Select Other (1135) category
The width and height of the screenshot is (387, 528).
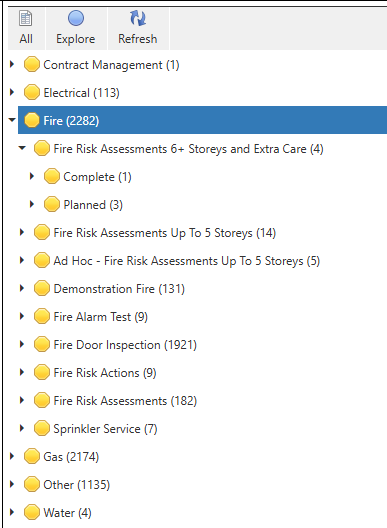(76, 485)
